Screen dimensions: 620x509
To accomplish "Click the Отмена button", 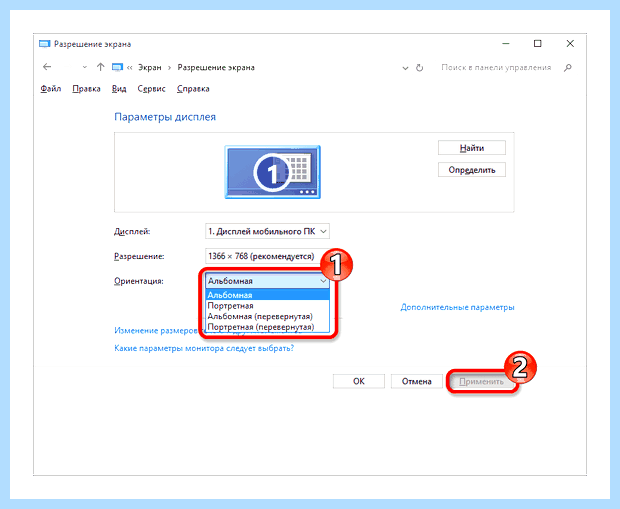I will tap(416, 381).
